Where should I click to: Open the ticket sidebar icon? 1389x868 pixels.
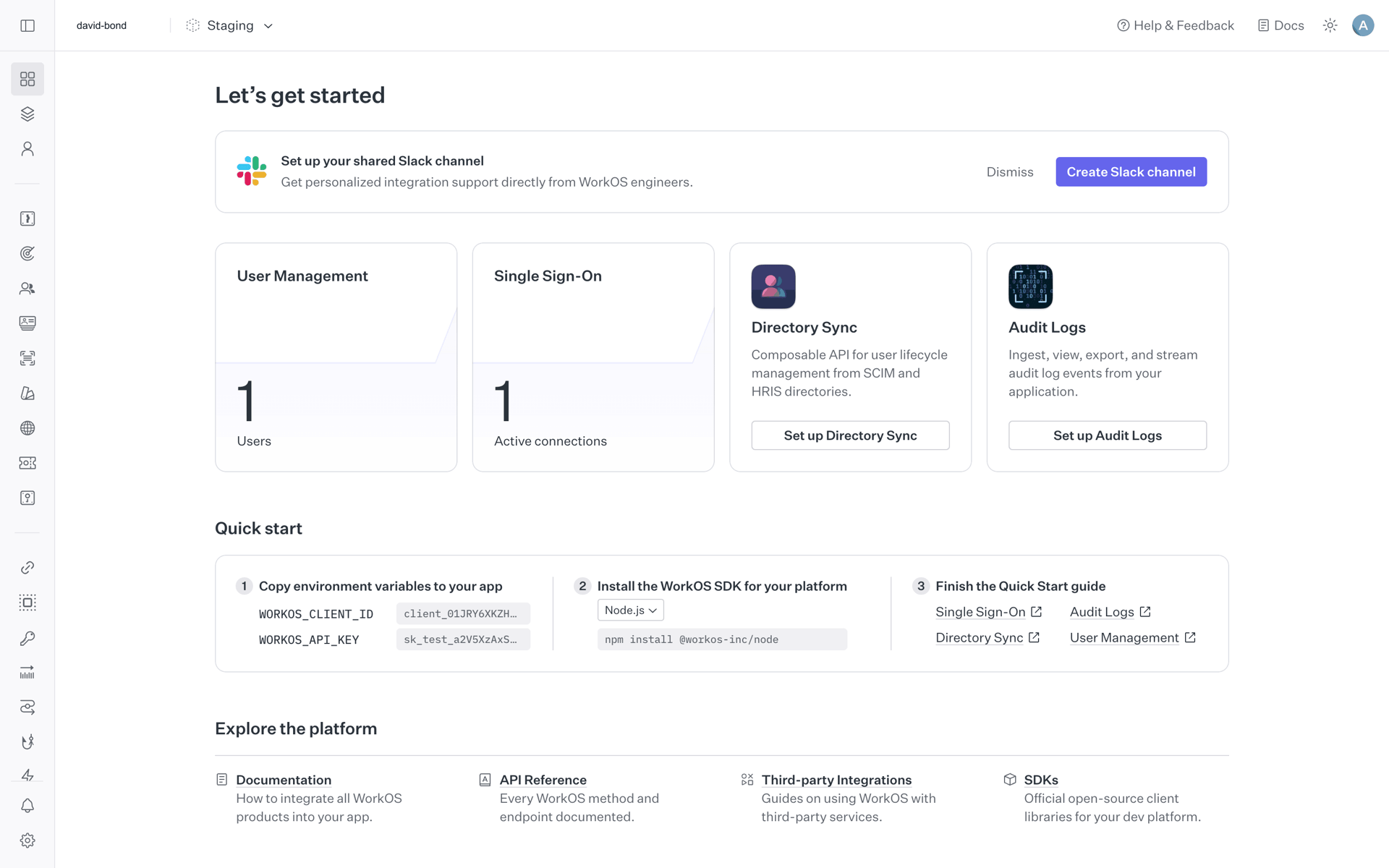pyautogui.click(x=27, y=463)
